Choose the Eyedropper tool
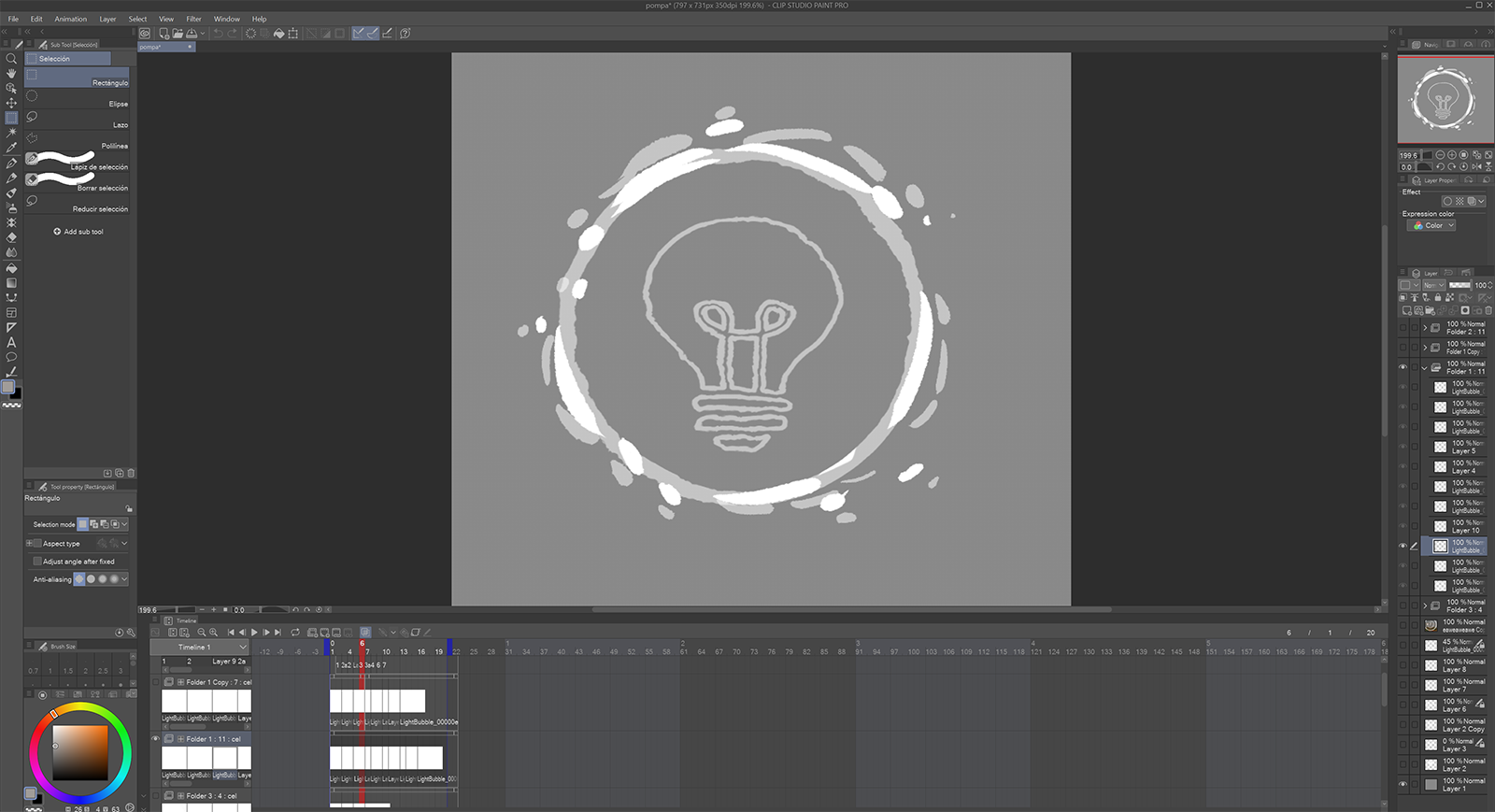 [x=11, y=148]
